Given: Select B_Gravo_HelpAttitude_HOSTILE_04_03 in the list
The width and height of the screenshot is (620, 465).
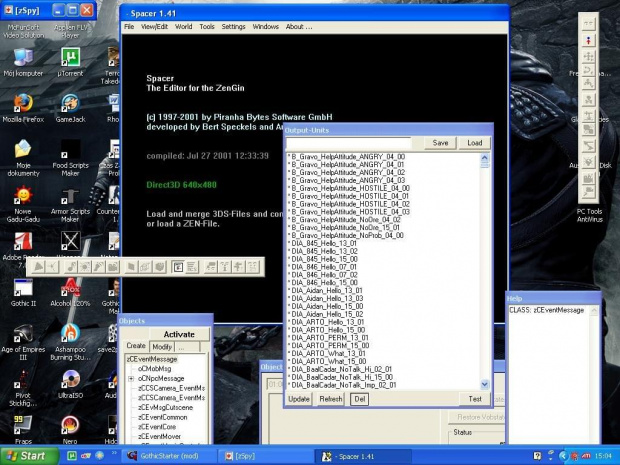Looking at the screenshot, I should (x=350, y=212).
